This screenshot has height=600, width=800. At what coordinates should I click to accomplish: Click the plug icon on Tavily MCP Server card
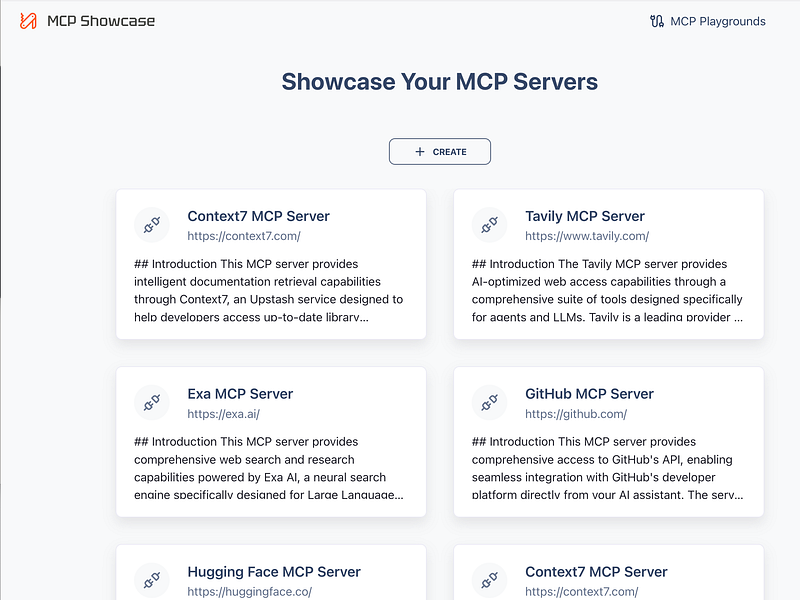tap(490, 224)
